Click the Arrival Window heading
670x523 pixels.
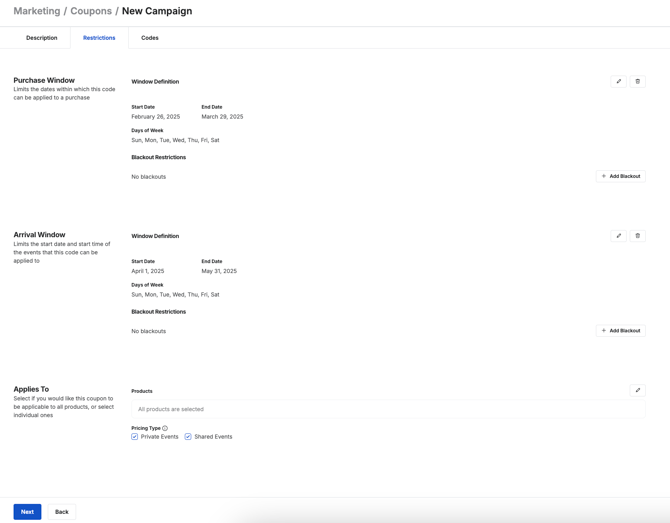click(x=39, y=235)
